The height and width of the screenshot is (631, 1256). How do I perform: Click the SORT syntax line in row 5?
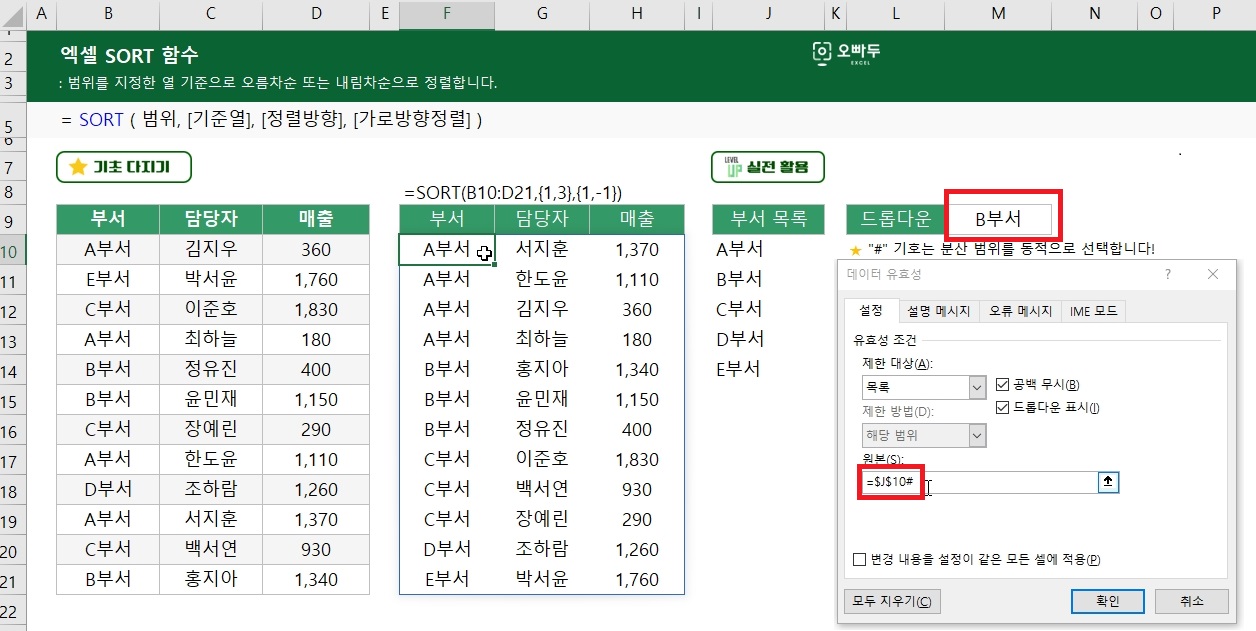coord(272,120)
